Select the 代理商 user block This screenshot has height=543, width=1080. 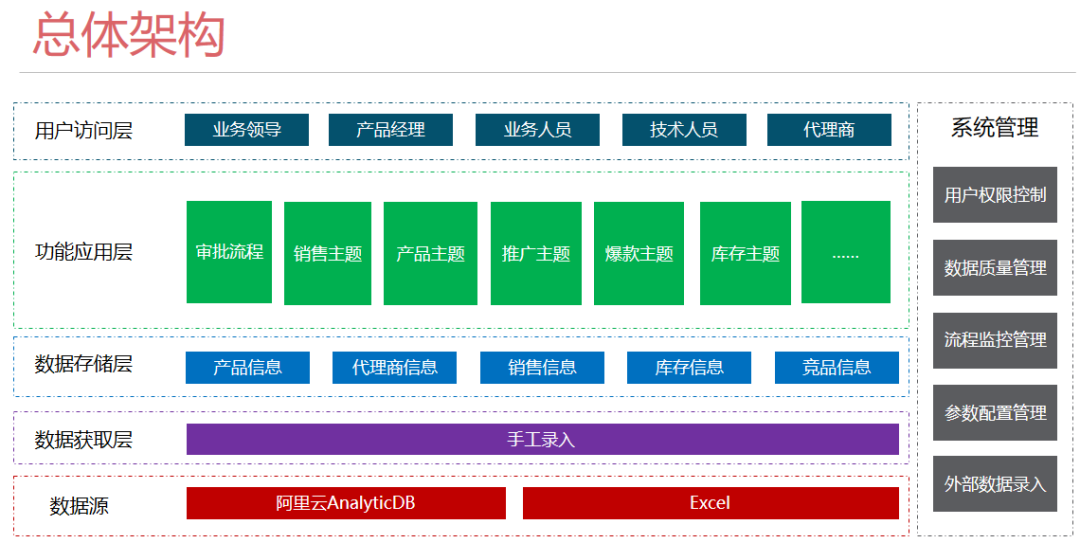click(x=829, y=130)
